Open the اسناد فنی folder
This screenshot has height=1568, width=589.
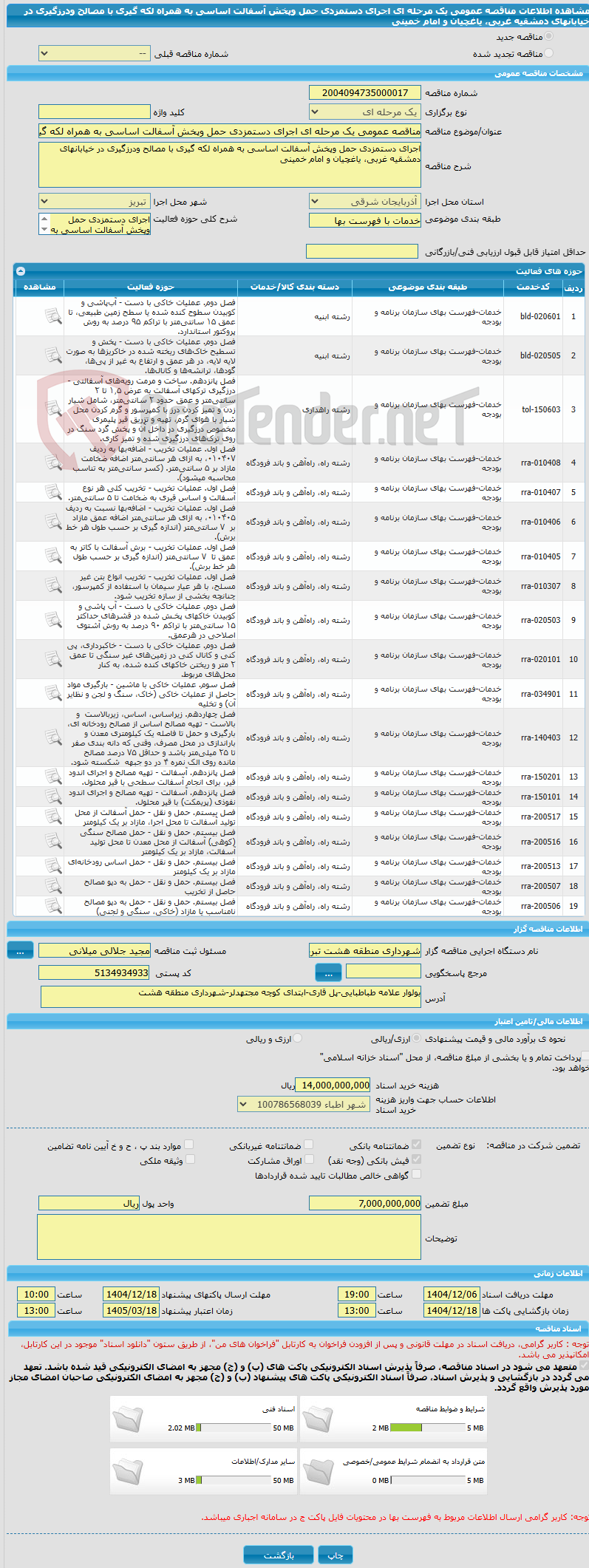point(128,1419)
